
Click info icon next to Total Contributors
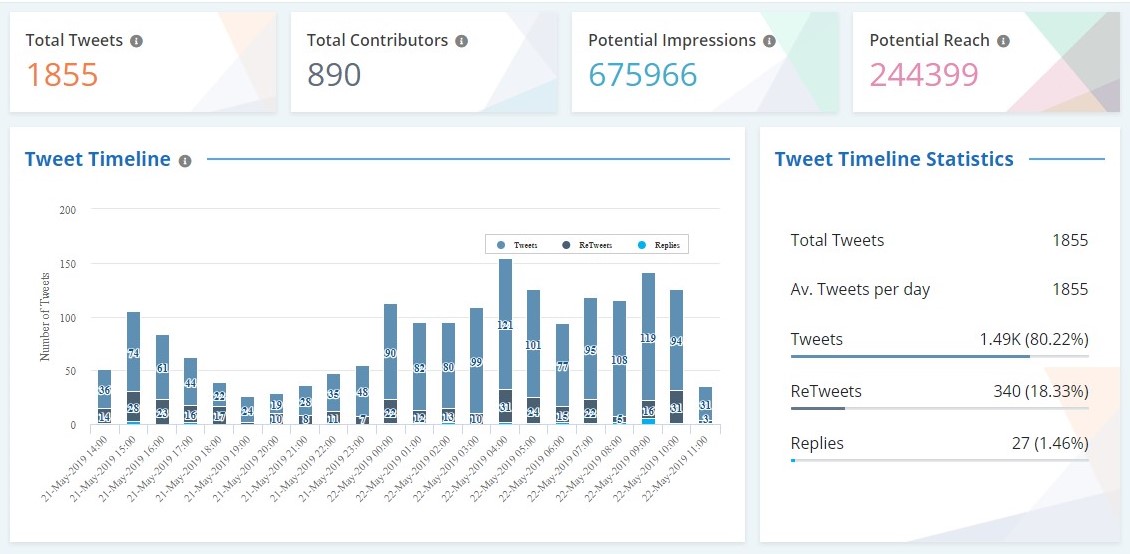[461, 41]
